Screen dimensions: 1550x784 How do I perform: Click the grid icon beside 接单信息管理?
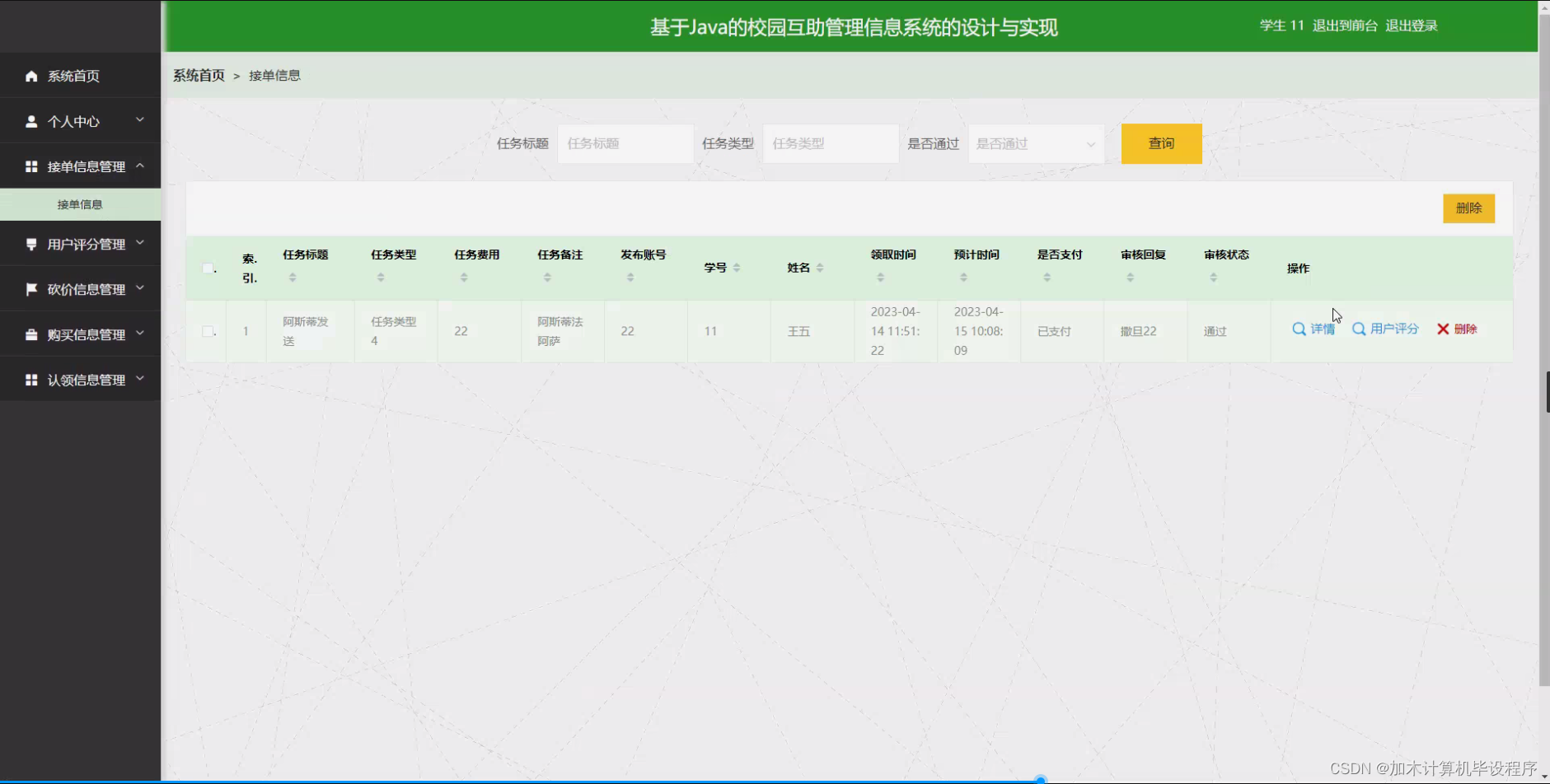tap(31, 166)
